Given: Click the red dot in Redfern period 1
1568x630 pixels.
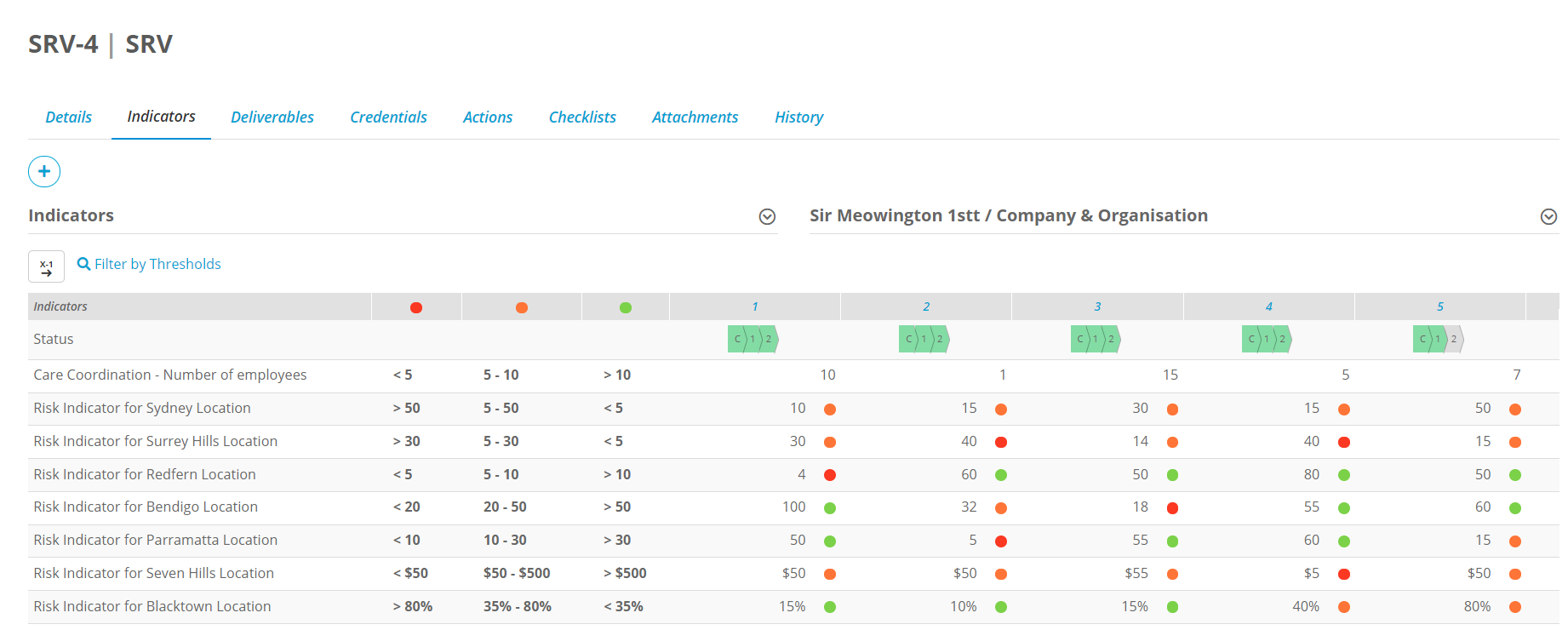Looking at the screenshot, I should [x=830, y=475].
